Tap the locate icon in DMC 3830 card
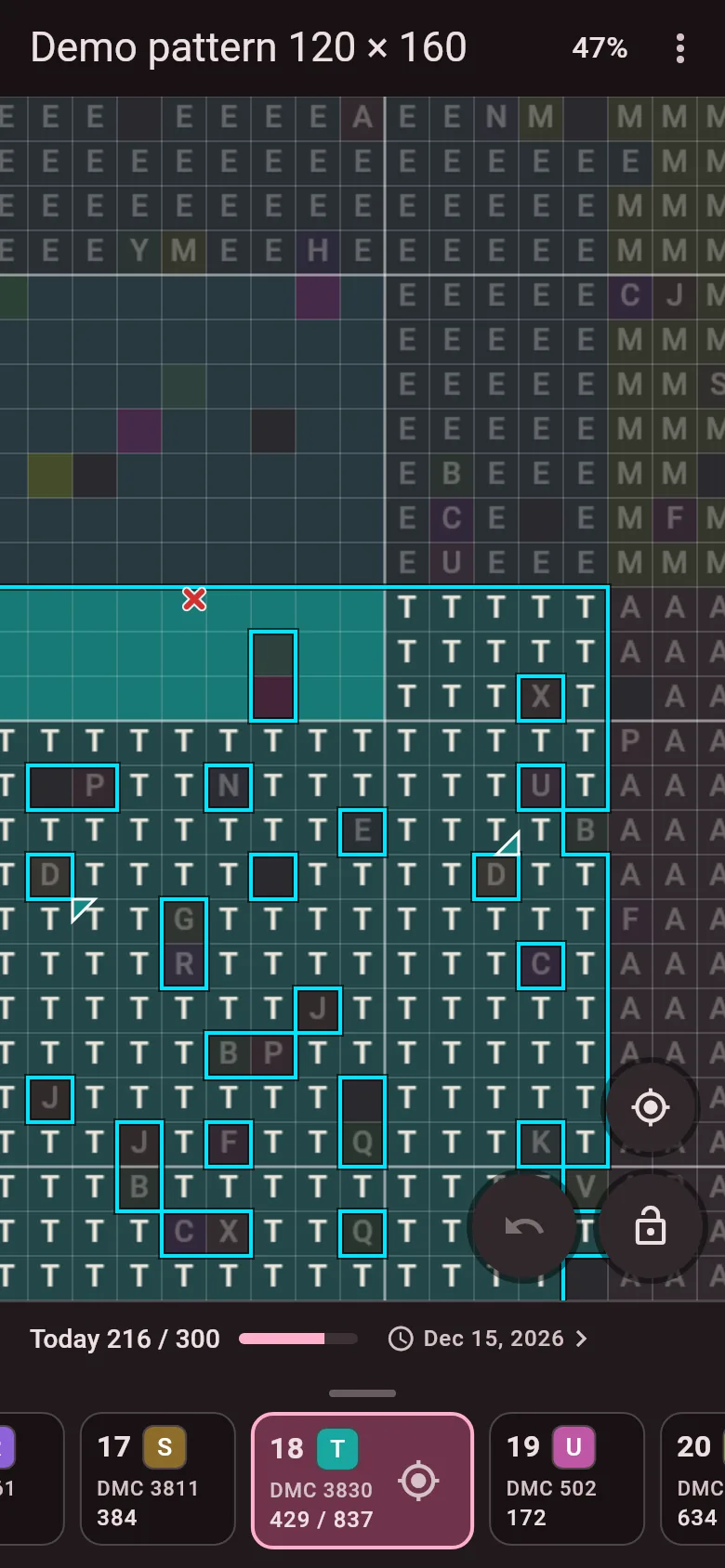The image size is (725, 1568). [x=418, y=1480]
